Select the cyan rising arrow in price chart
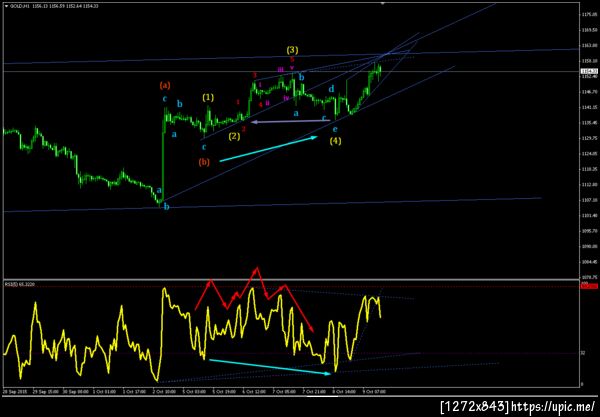The image size is (600, 417). coord(269,149)
